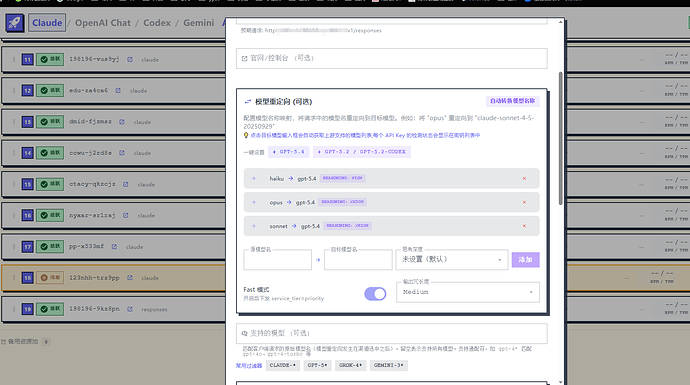This screenshot has height=385, width=690.
Task: Click the model redirect swap icon
Action: (248, 102)
